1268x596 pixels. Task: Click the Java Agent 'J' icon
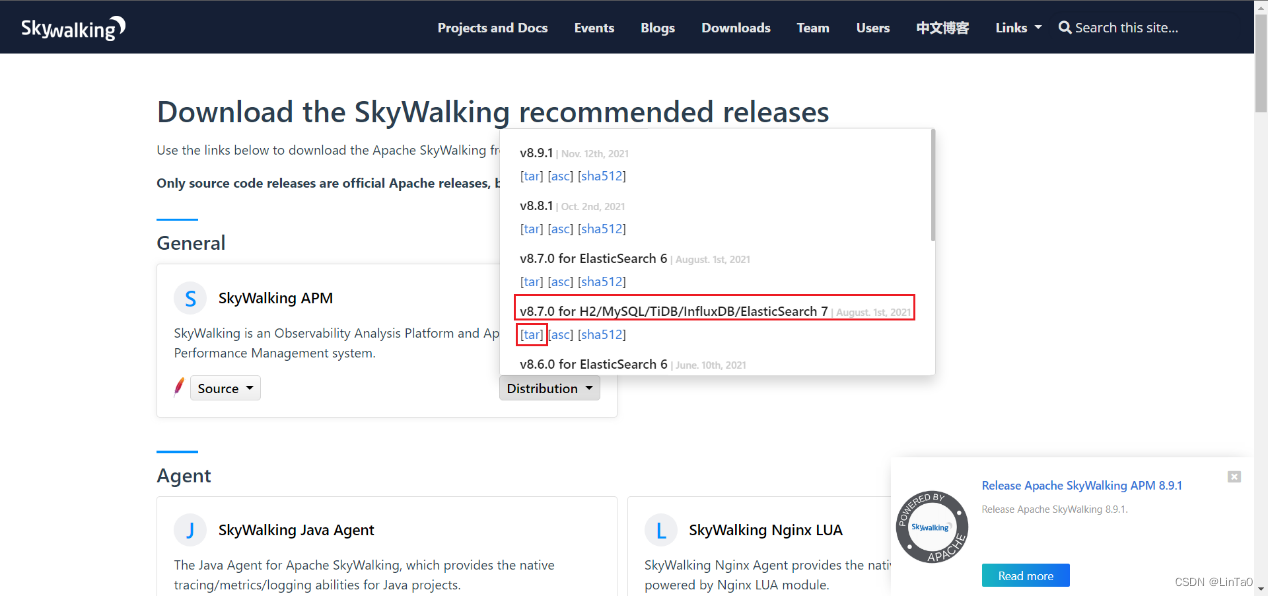190,530
